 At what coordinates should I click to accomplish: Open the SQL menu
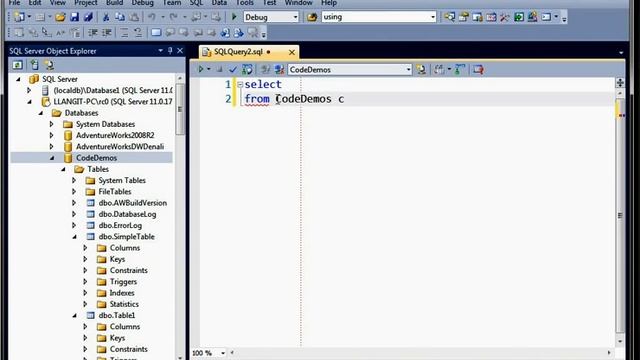tap(196, 3)
